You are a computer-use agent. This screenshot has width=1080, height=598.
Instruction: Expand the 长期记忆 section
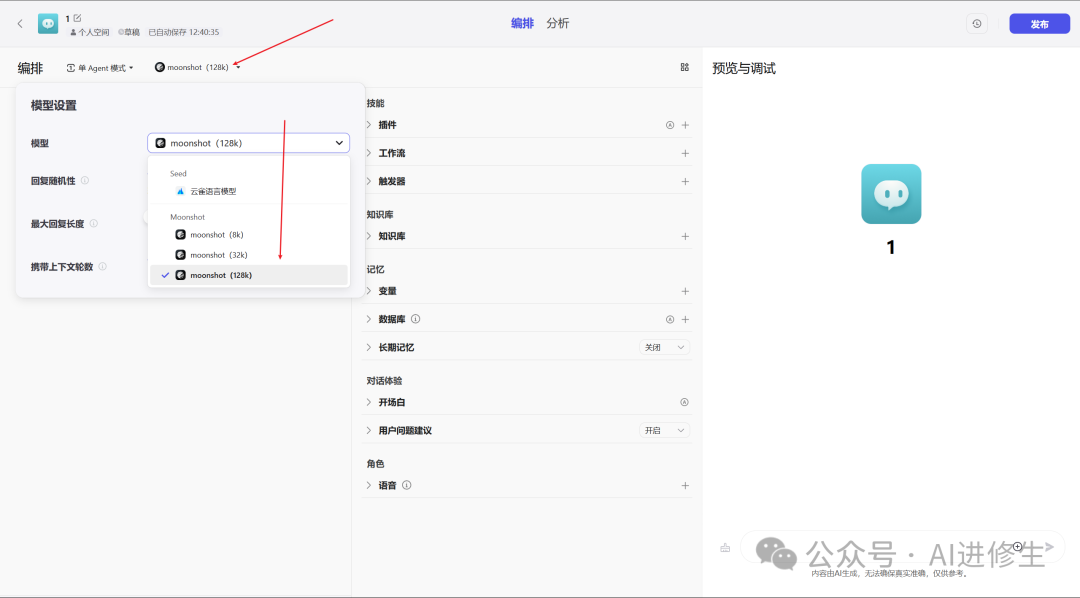pos(369,347)
